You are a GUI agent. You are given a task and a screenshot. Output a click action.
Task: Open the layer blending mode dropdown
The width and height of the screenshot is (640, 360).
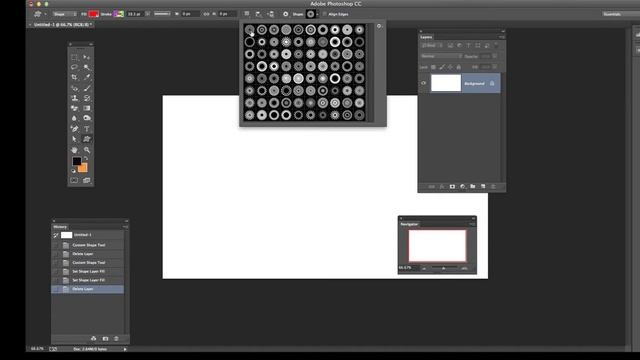pos(441,56)
